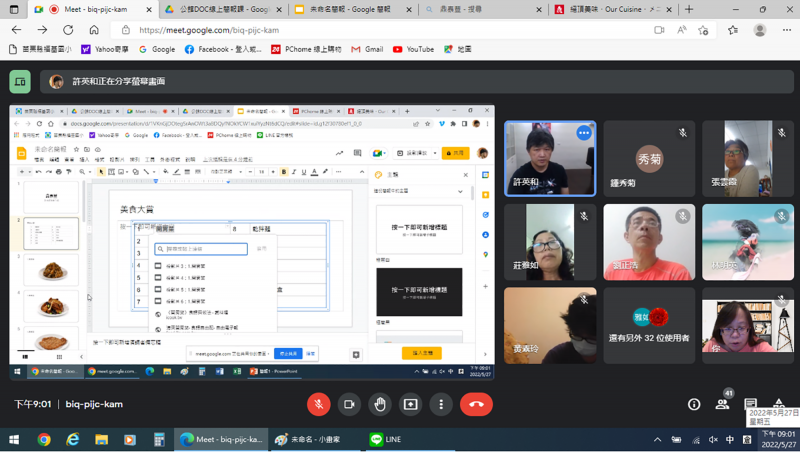This screenshot has width=800, height=459.
Task: Open the in-call chat panel
Action: [750, 403]
